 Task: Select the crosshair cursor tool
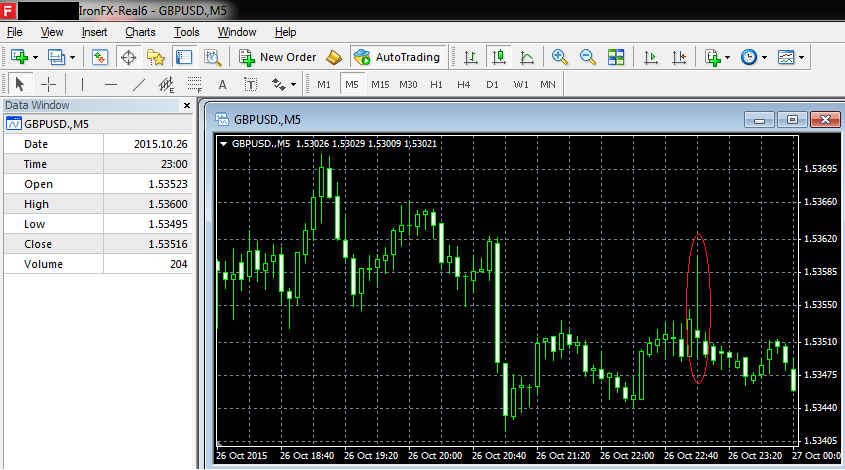[47, 84]
